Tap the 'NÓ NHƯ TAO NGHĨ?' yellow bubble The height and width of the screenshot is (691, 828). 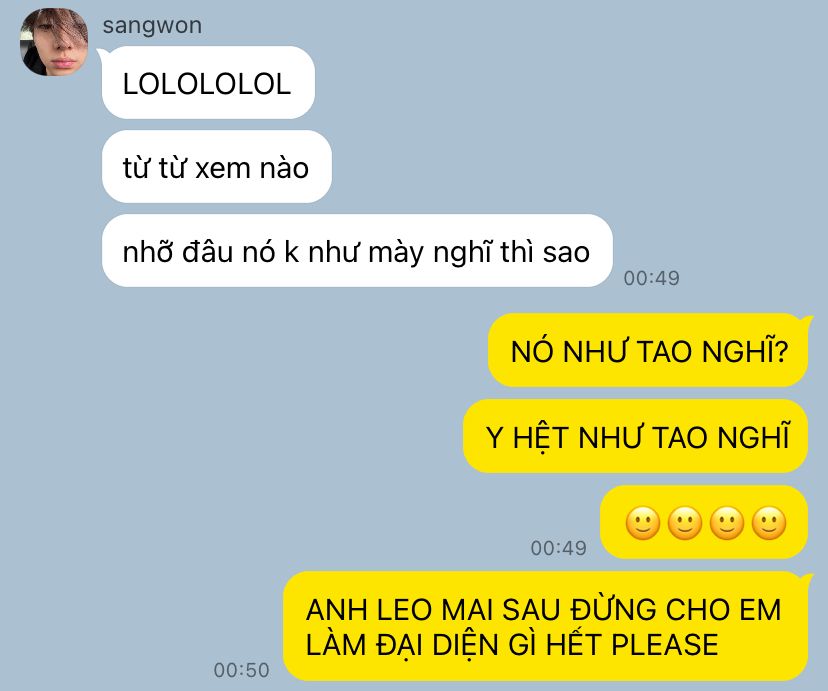point(648,351)
